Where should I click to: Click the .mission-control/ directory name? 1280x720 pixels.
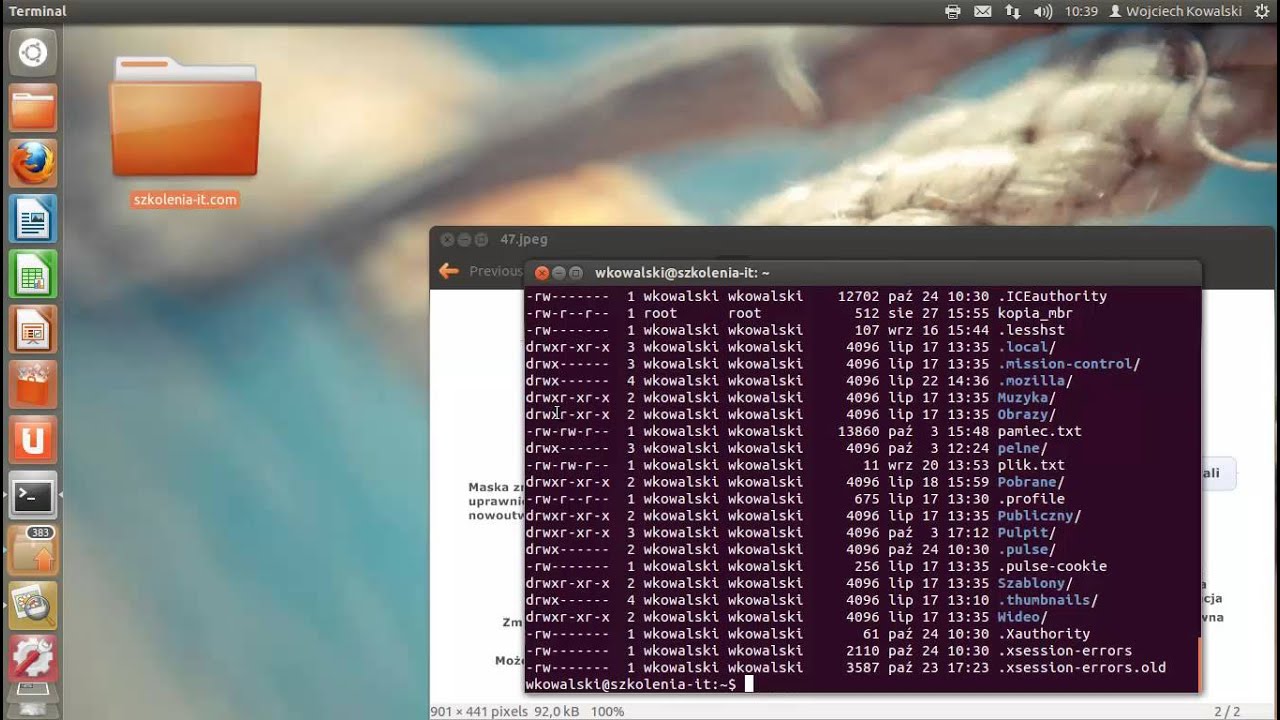pos(1069,364)
